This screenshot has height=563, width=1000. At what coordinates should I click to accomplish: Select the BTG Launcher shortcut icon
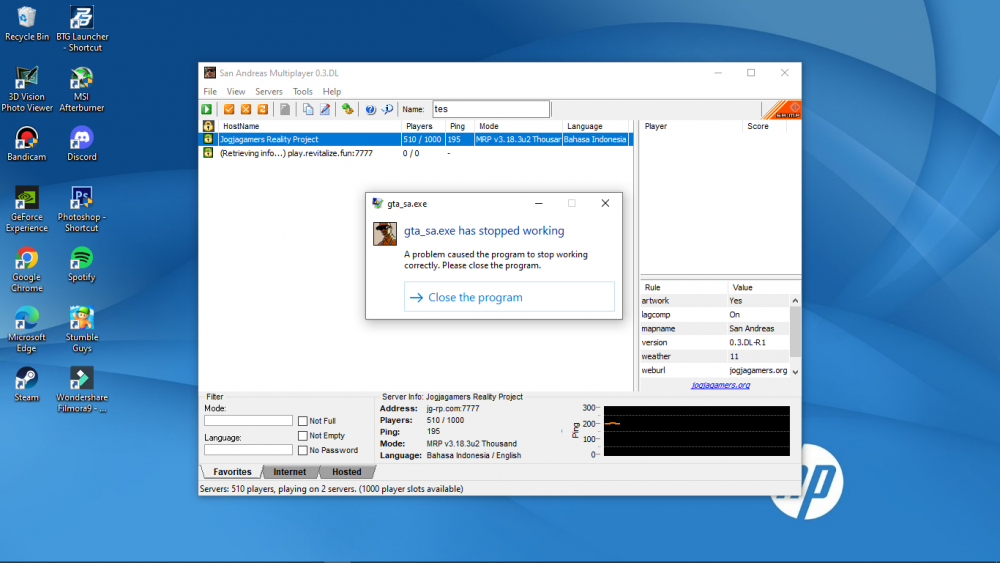(82, 29)
